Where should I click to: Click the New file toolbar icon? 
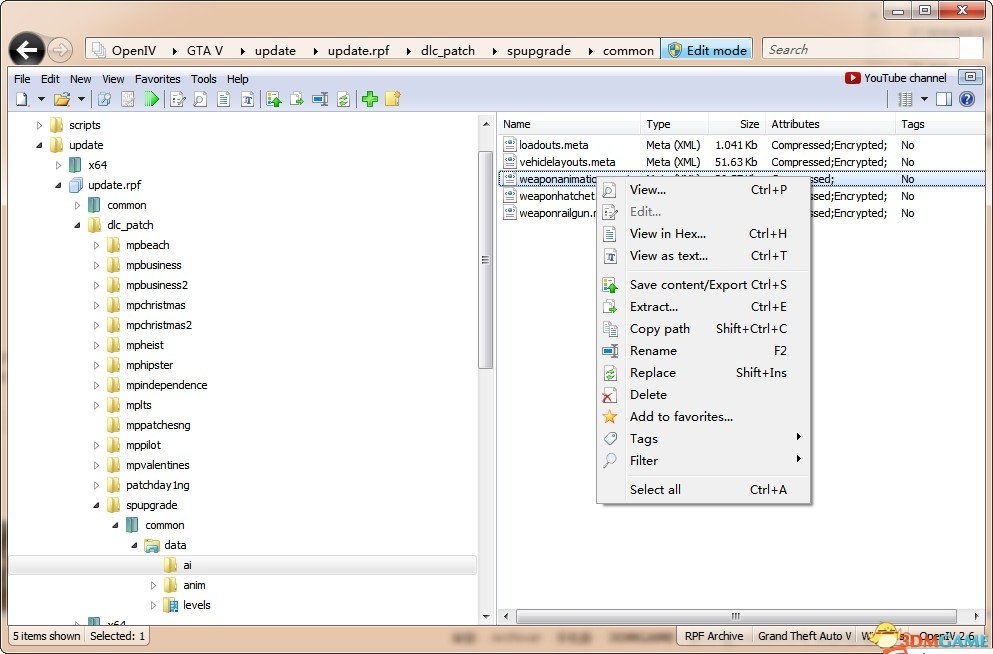[23, 99]
